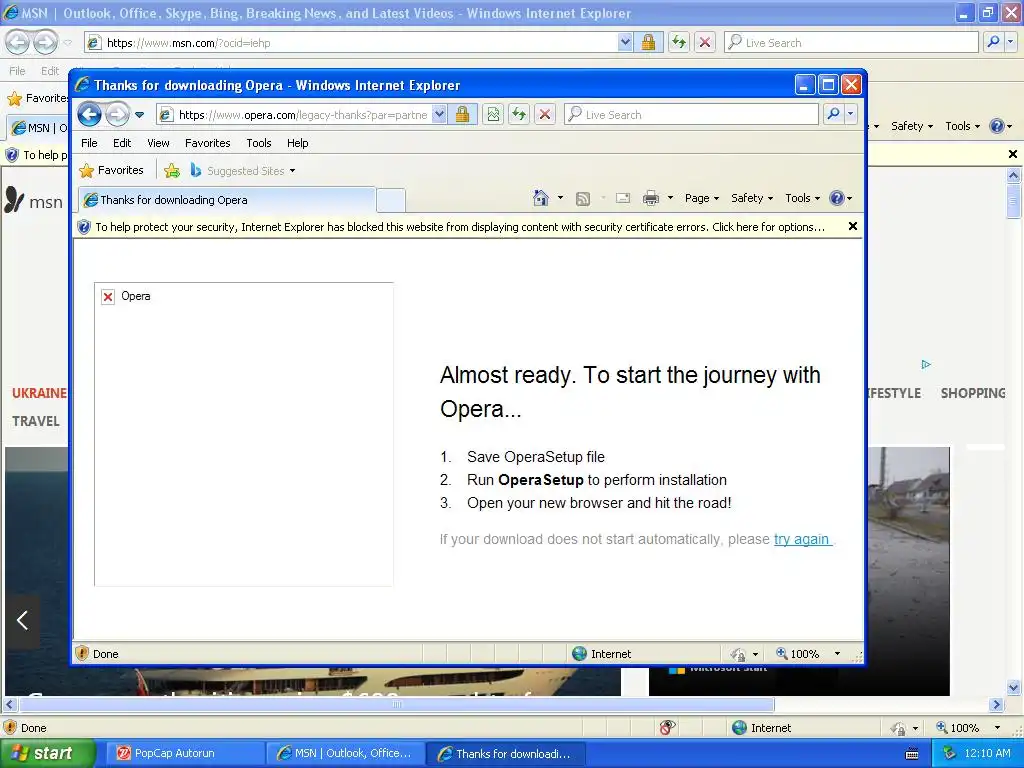Image resolution: width=1024 pixels, height=768 pixels.
Task: Open Safety menu in MSN window
Action: point(912,126)
